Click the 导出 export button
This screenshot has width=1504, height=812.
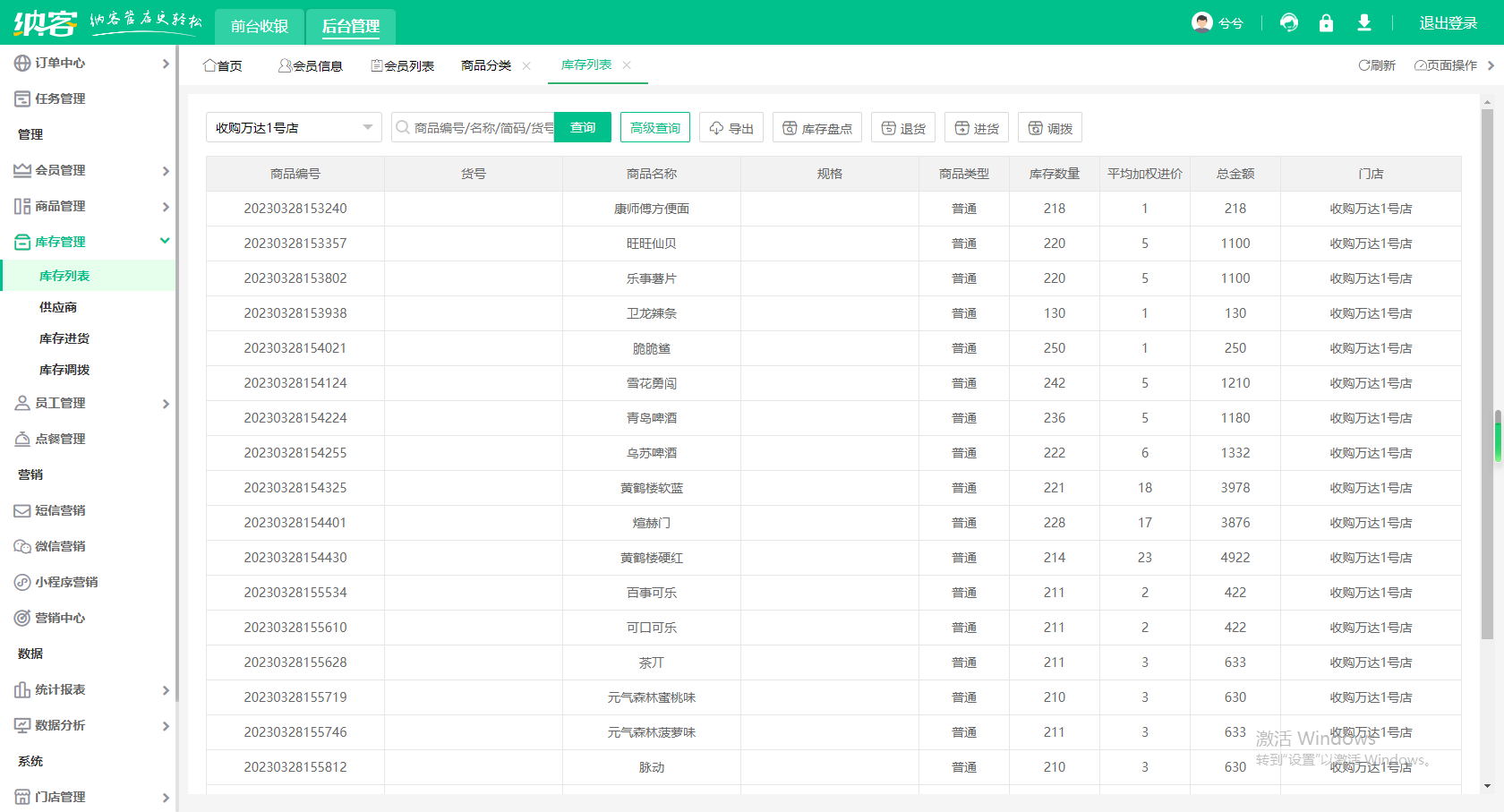tap(731, 128)
